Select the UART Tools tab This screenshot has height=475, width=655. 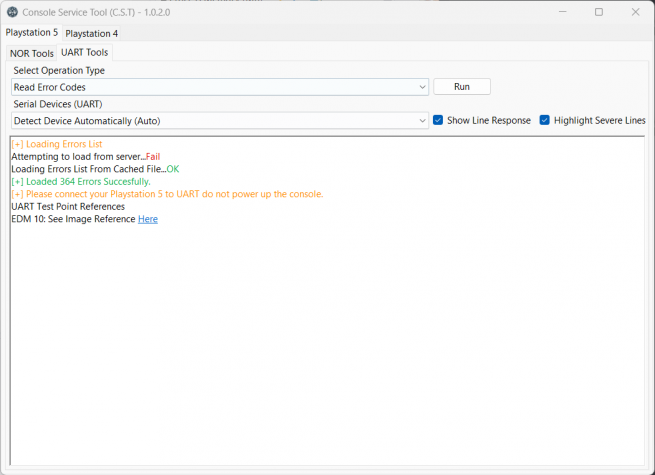coord(84,52)
